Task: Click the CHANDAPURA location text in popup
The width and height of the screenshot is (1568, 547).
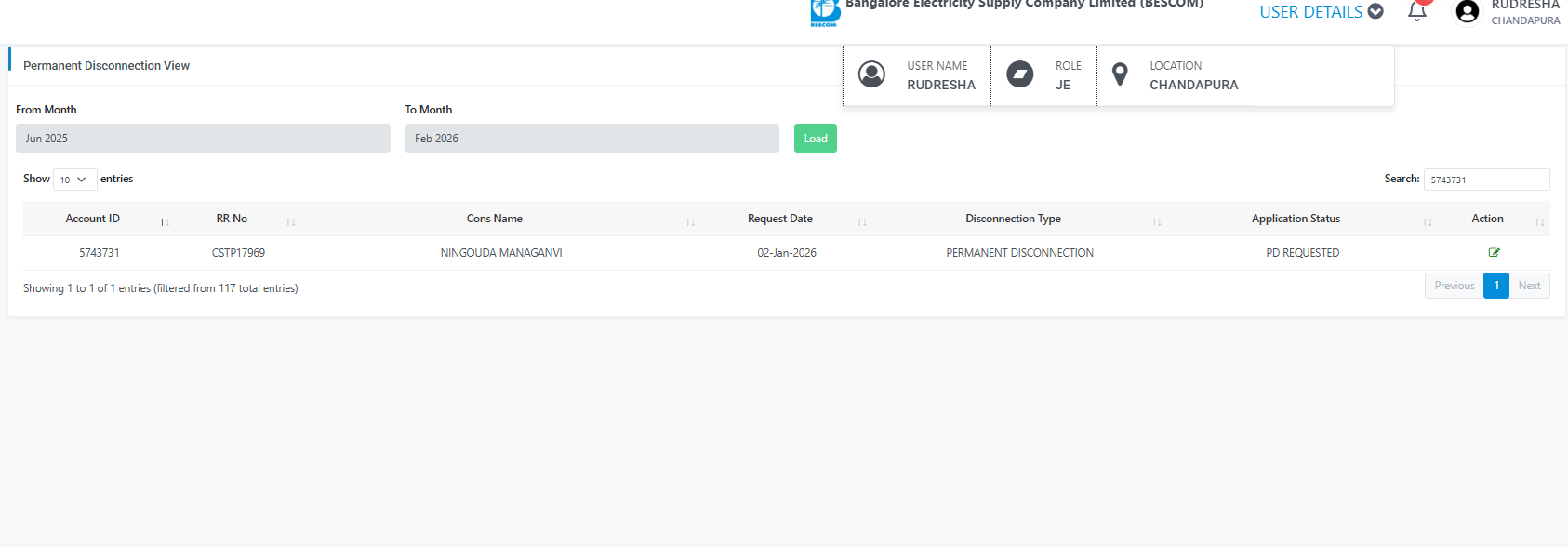Action: (x=1194, y=85)
